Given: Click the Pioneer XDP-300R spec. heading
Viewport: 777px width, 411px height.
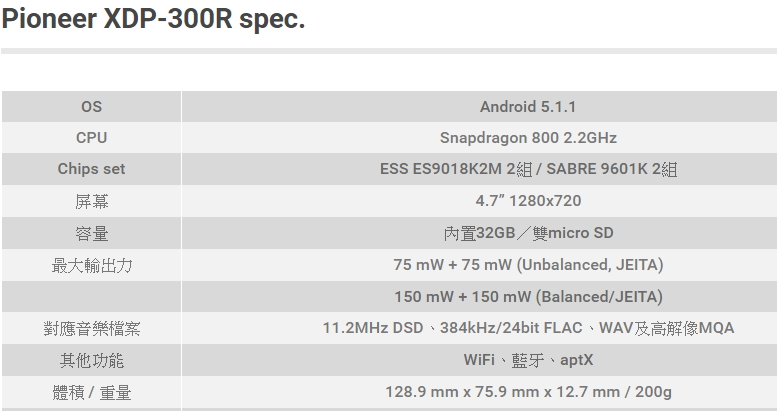Looking at the screenshot, I should 154,19.
